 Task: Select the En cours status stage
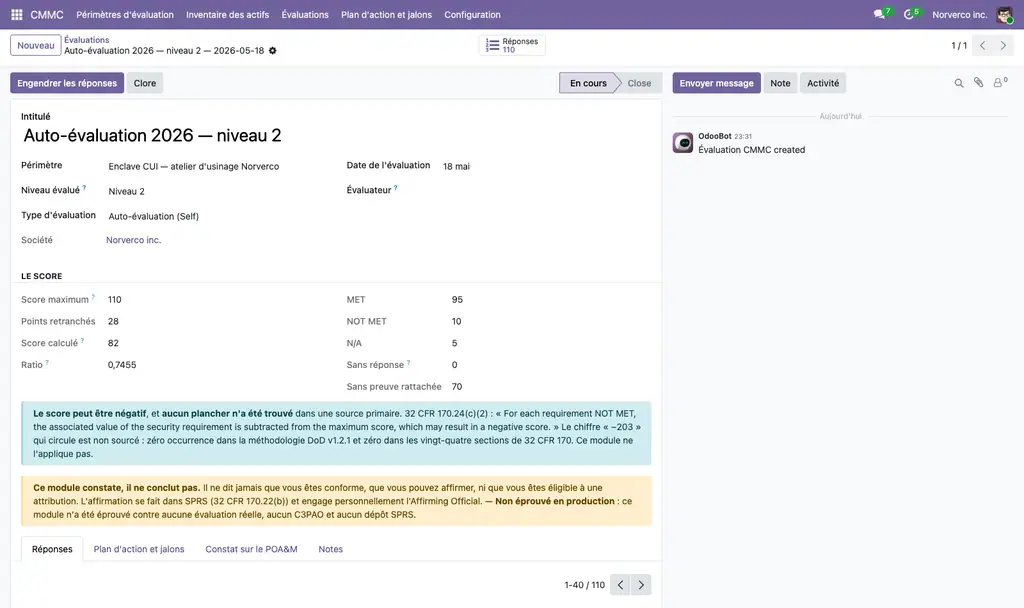coord(588,83)
